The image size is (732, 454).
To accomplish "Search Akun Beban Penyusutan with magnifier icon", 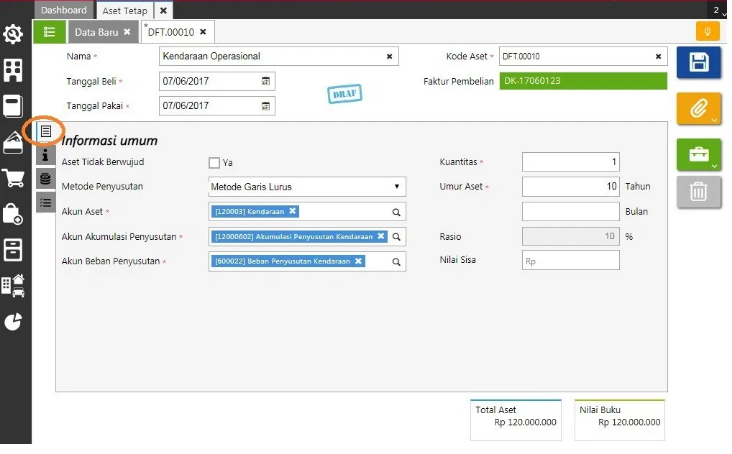I will pos(396,262).
